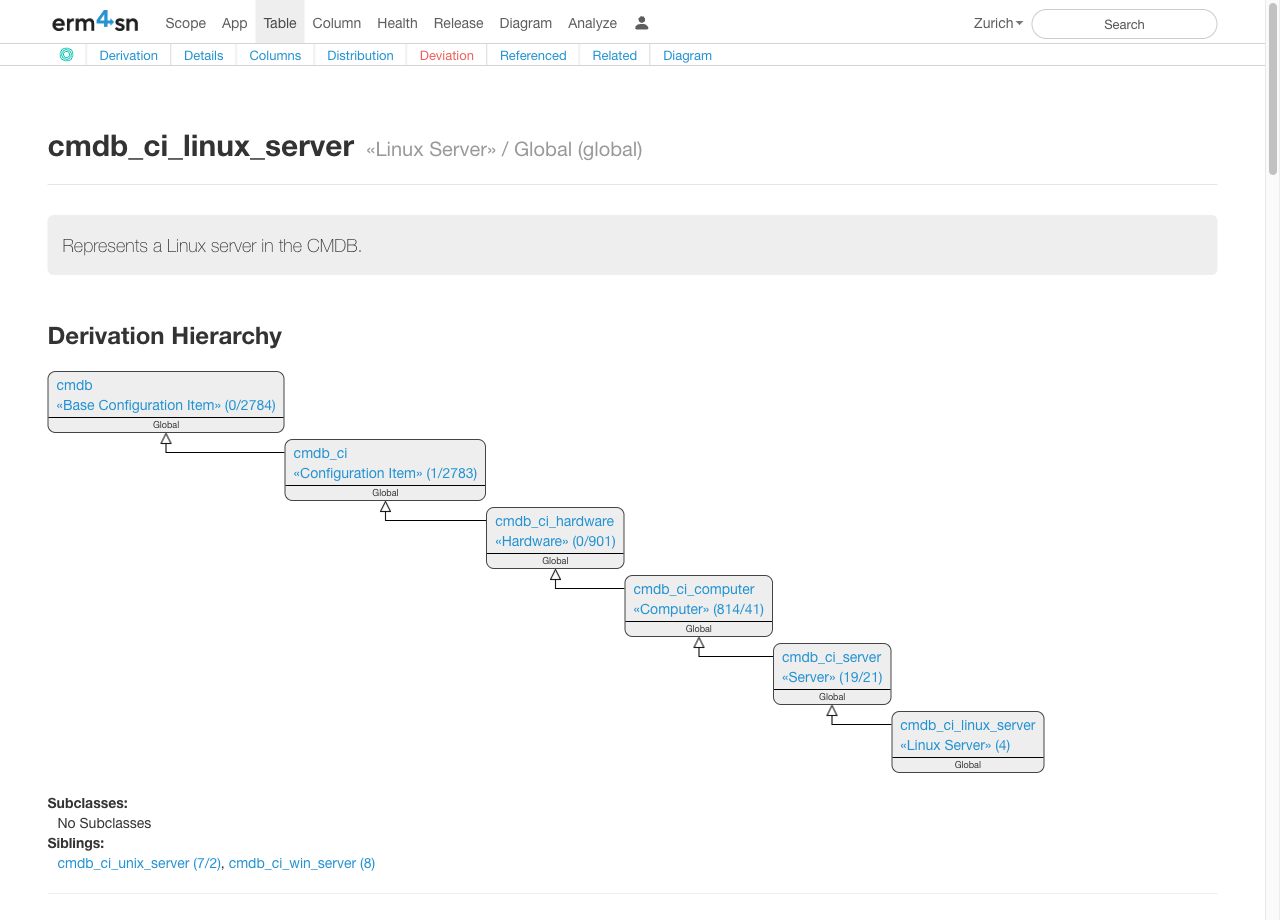Click the cmdb_ci_server hierarchy box

click(831, 667)
